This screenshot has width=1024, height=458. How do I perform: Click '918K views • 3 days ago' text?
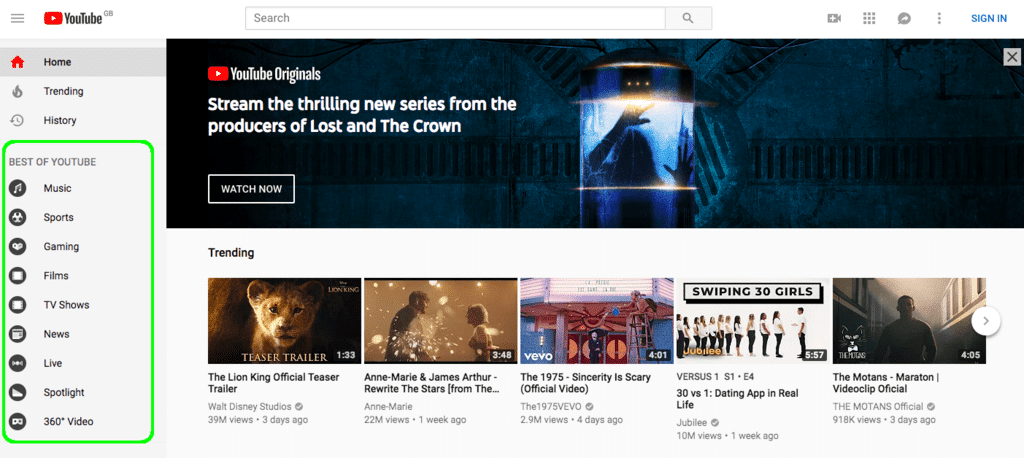point(884,420)
